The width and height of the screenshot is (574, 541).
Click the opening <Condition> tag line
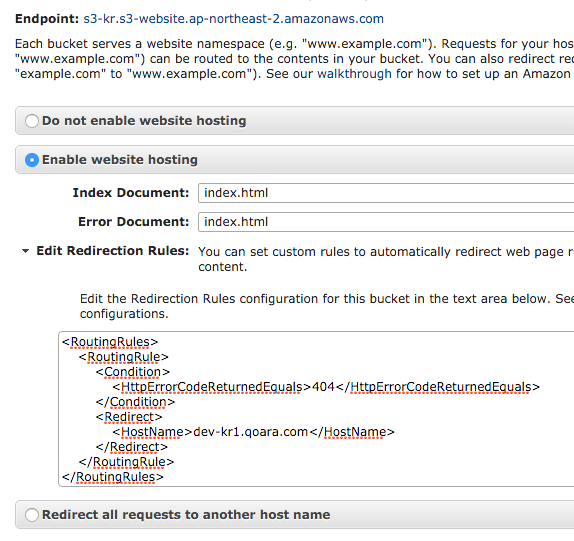[133, 372]
